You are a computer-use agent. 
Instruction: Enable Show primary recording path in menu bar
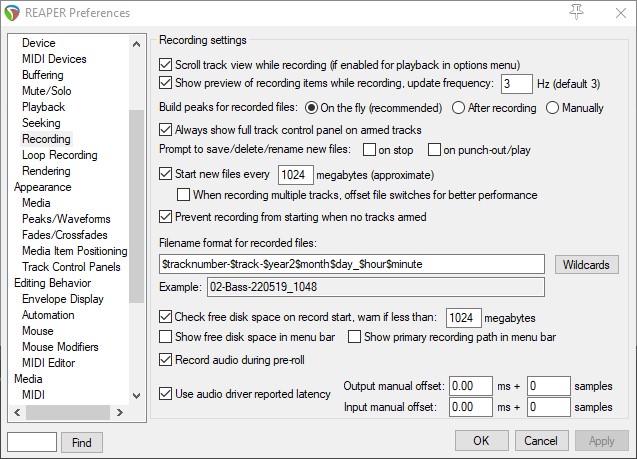[x=354, y=337]
